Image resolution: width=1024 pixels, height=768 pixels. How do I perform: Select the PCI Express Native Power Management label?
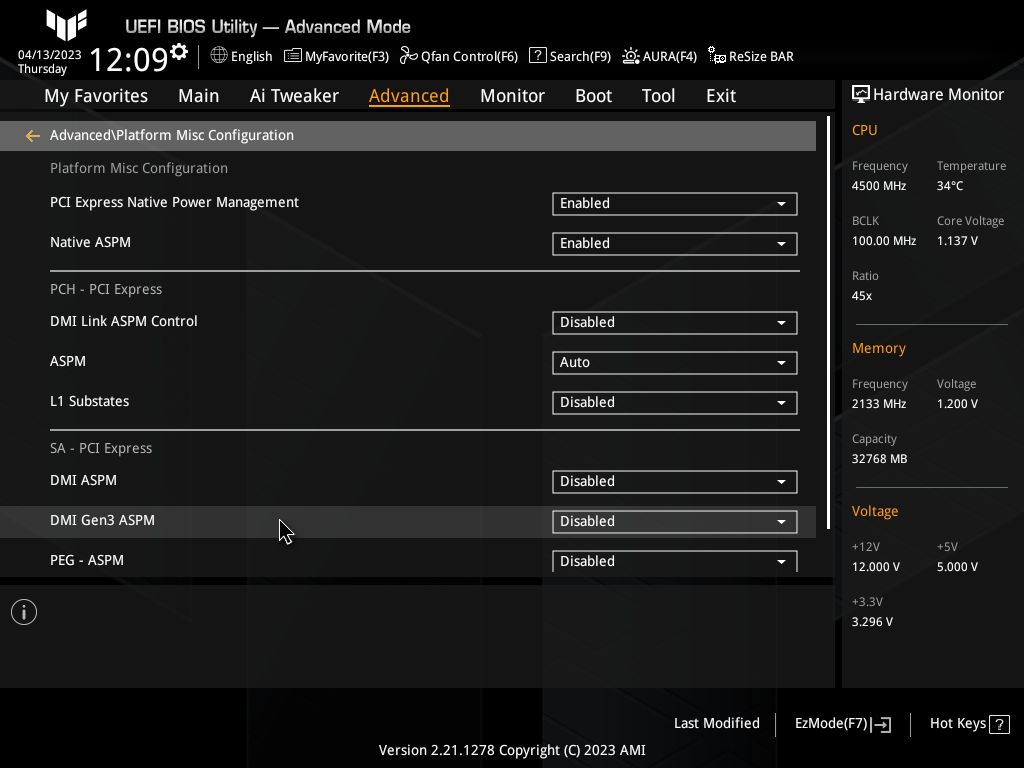click(174, 202)
